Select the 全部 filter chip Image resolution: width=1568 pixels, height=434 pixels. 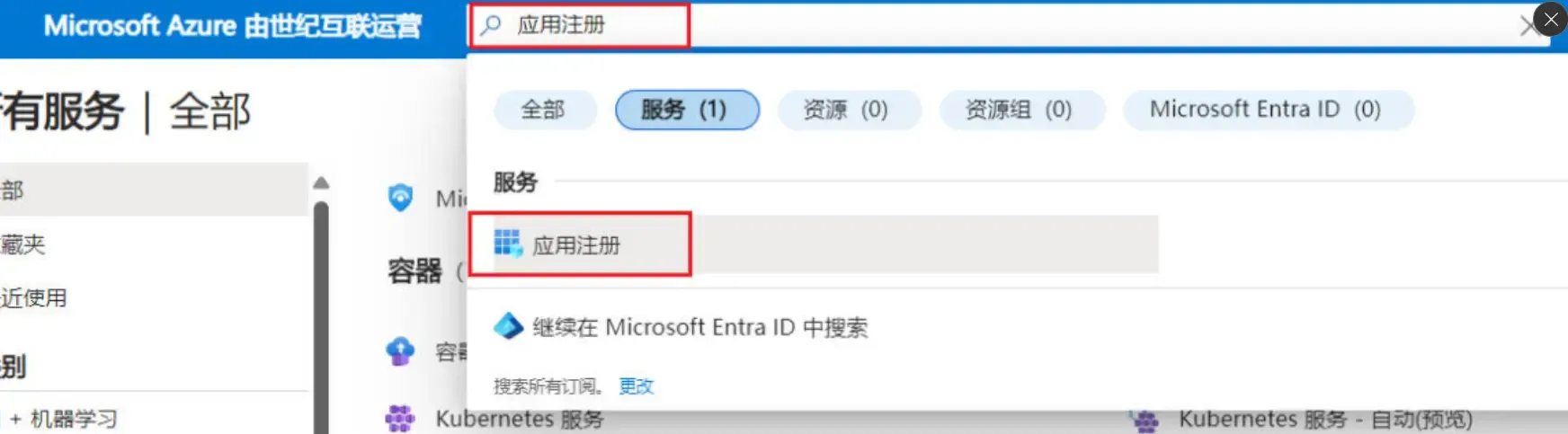(543, 110)
